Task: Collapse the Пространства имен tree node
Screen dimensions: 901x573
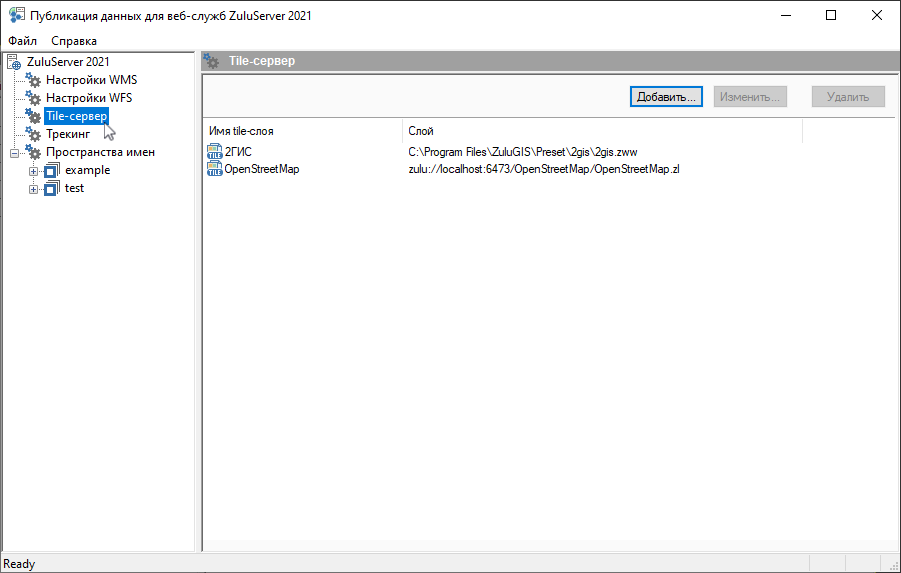Action: (14, 153)
